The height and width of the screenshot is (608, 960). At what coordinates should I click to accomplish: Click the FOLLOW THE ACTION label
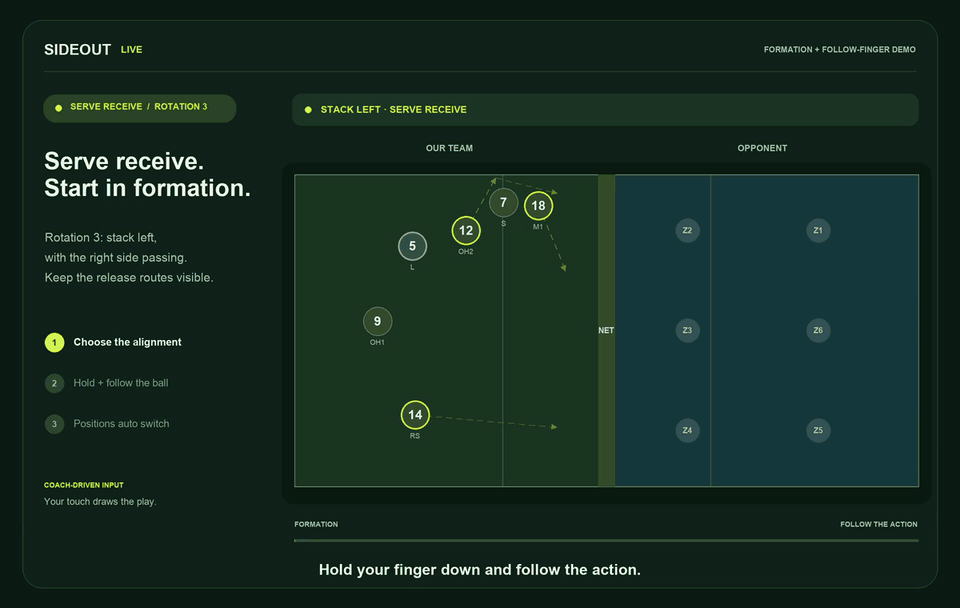click(879, 524)
